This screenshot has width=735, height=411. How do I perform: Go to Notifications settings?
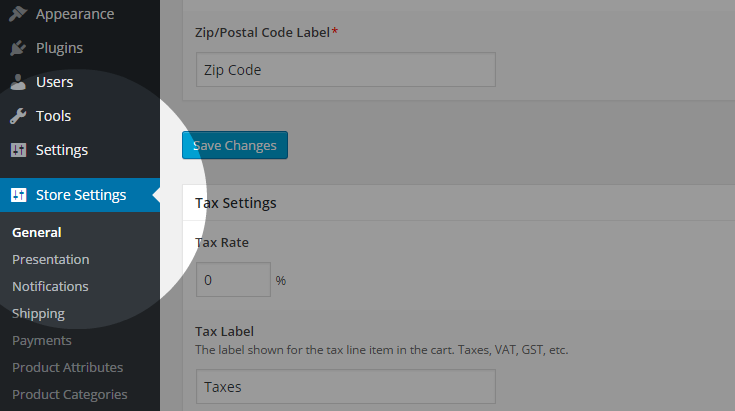tap(50, 286)
